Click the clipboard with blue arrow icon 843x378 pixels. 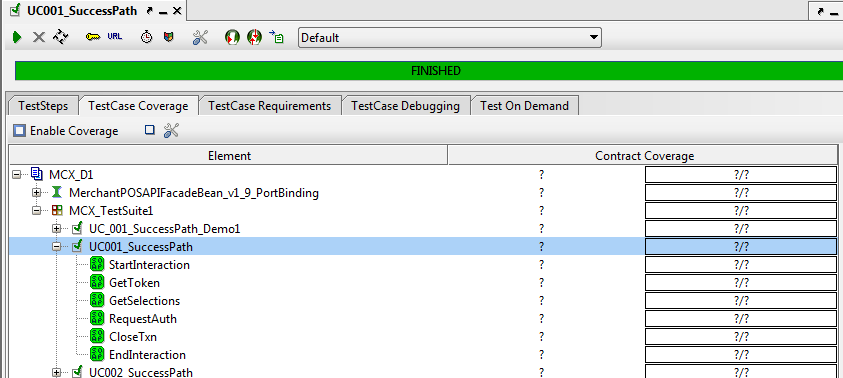coord(276,37)
